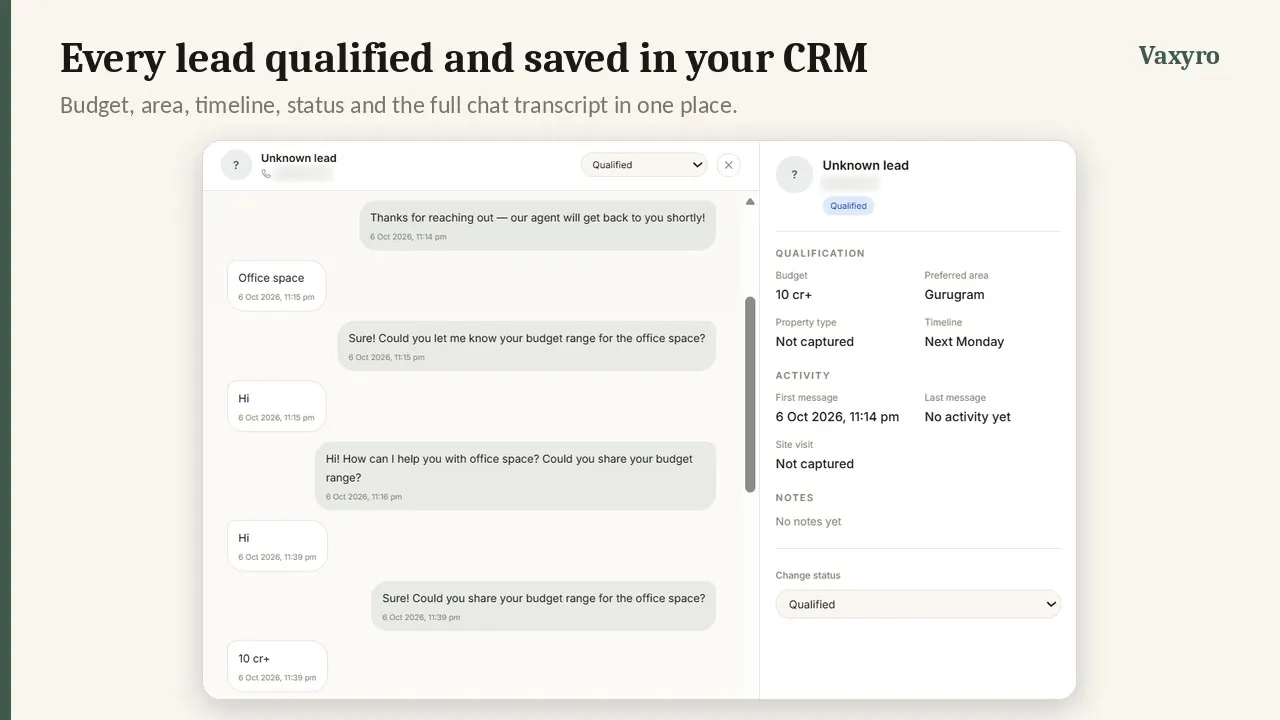Open the Qualified status dropdown in the chat header
The height and width of the screenshot is (720, 1280).
pos(644,165)
